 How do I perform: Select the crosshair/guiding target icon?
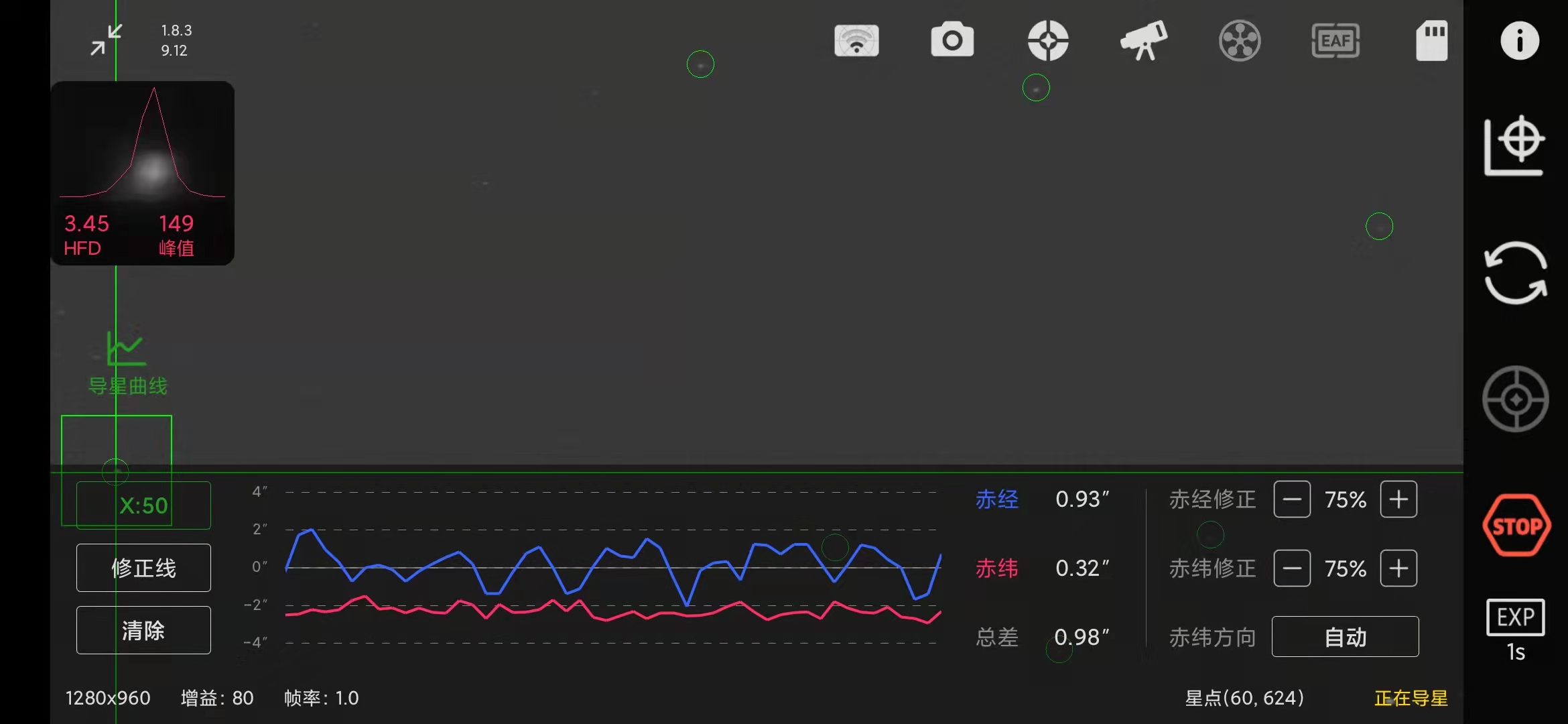point(1048,40)
